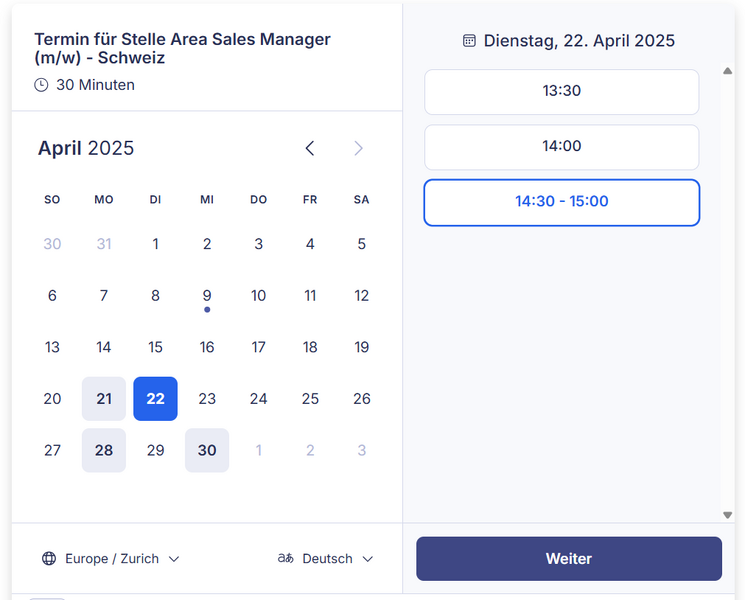Pick April 28 in calendar
Viewport: 745px width, 600px height.
click(104, 450)
